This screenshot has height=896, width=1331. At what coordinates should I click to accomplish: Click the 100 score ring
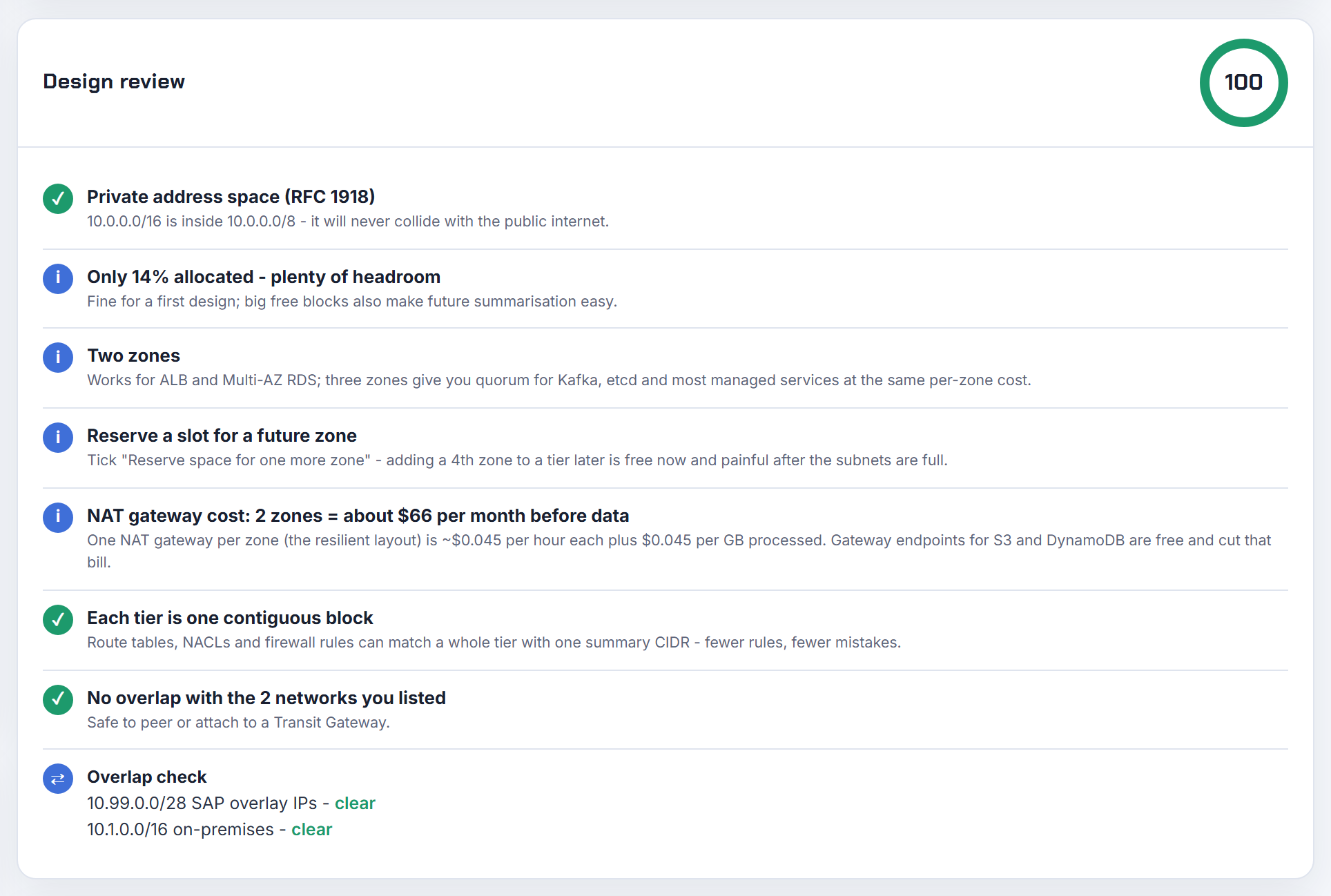[x=1243, y=83]
